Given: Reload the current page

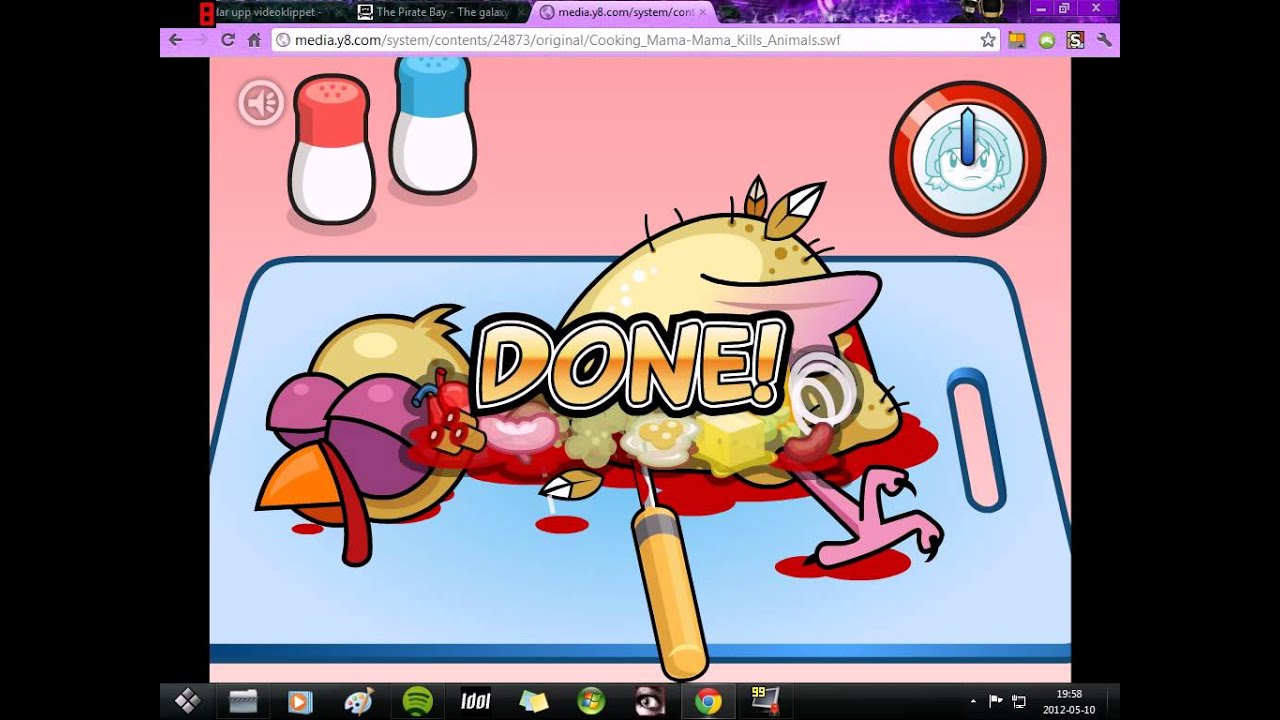Looking at the screenshot, I should click(x=228, y=40).
